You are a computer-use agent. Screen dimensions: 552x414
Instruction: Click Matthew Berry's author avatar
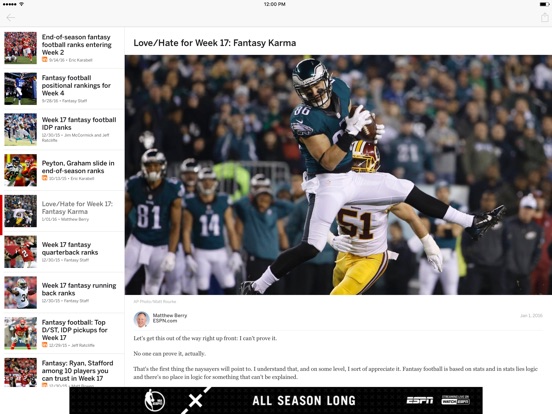point(142,319)
